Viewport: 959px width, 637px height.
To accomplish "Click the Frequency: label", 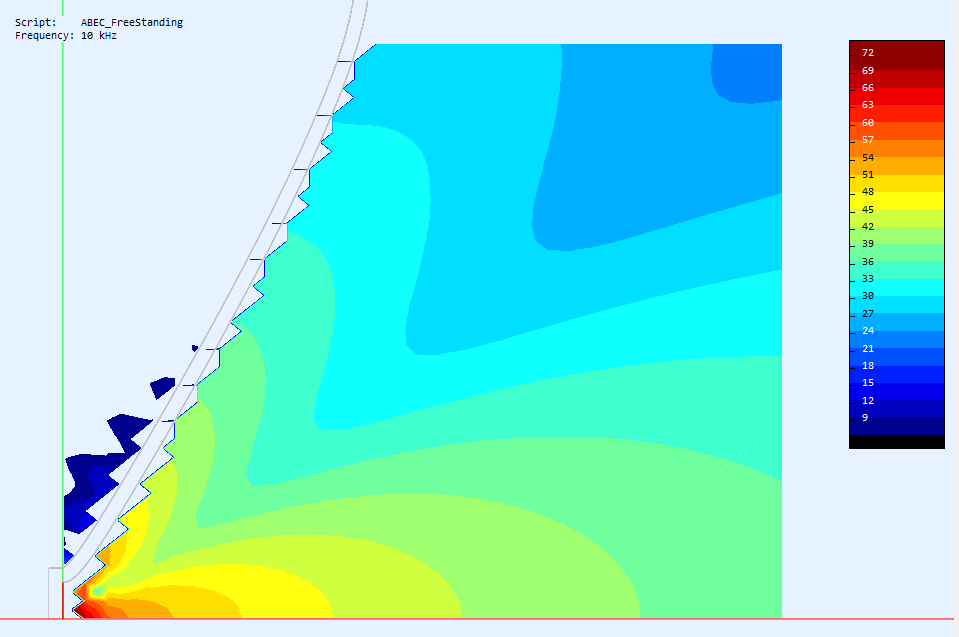I will (x=45, y=35).
